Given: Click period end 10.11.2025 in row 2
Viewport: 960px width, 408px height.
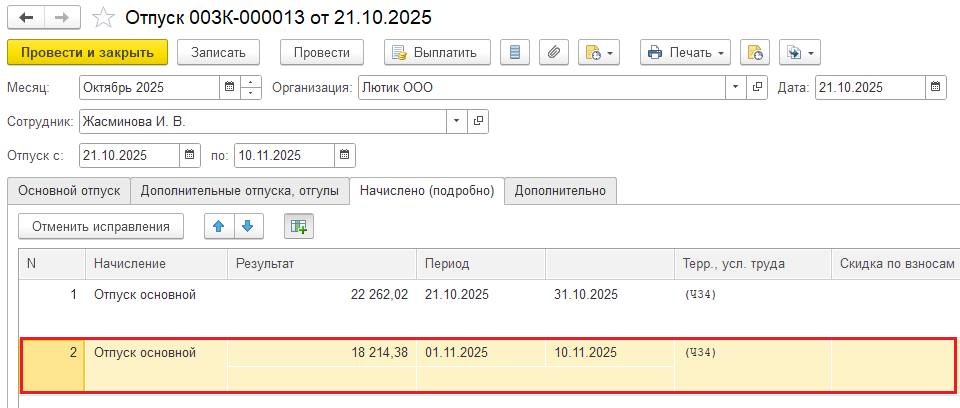Looking at the screenshot, I should point(586,353).
